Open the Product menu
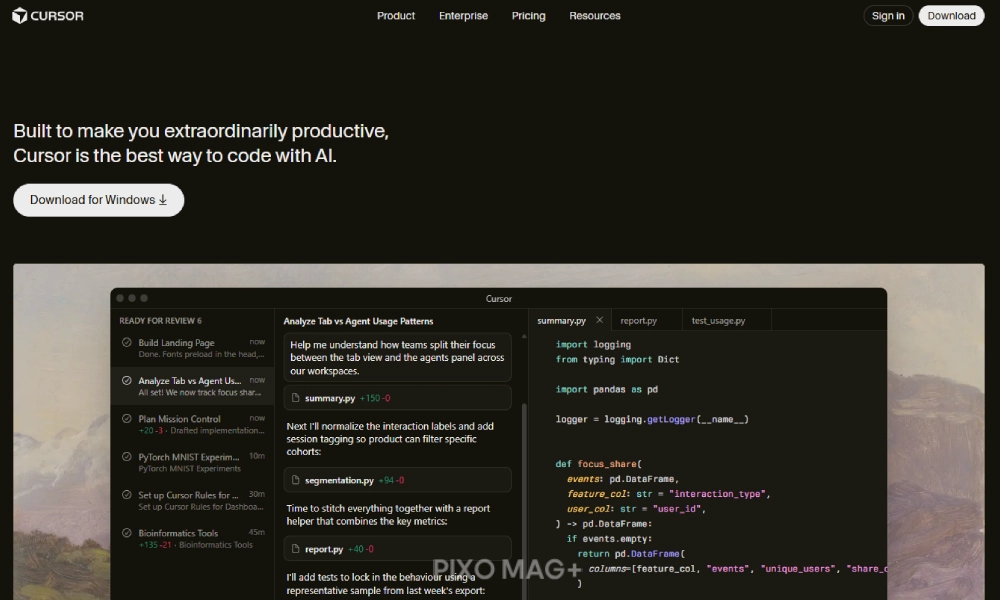Image resolution: width=1000 pixels, height=600 pixels. (395, 16)
